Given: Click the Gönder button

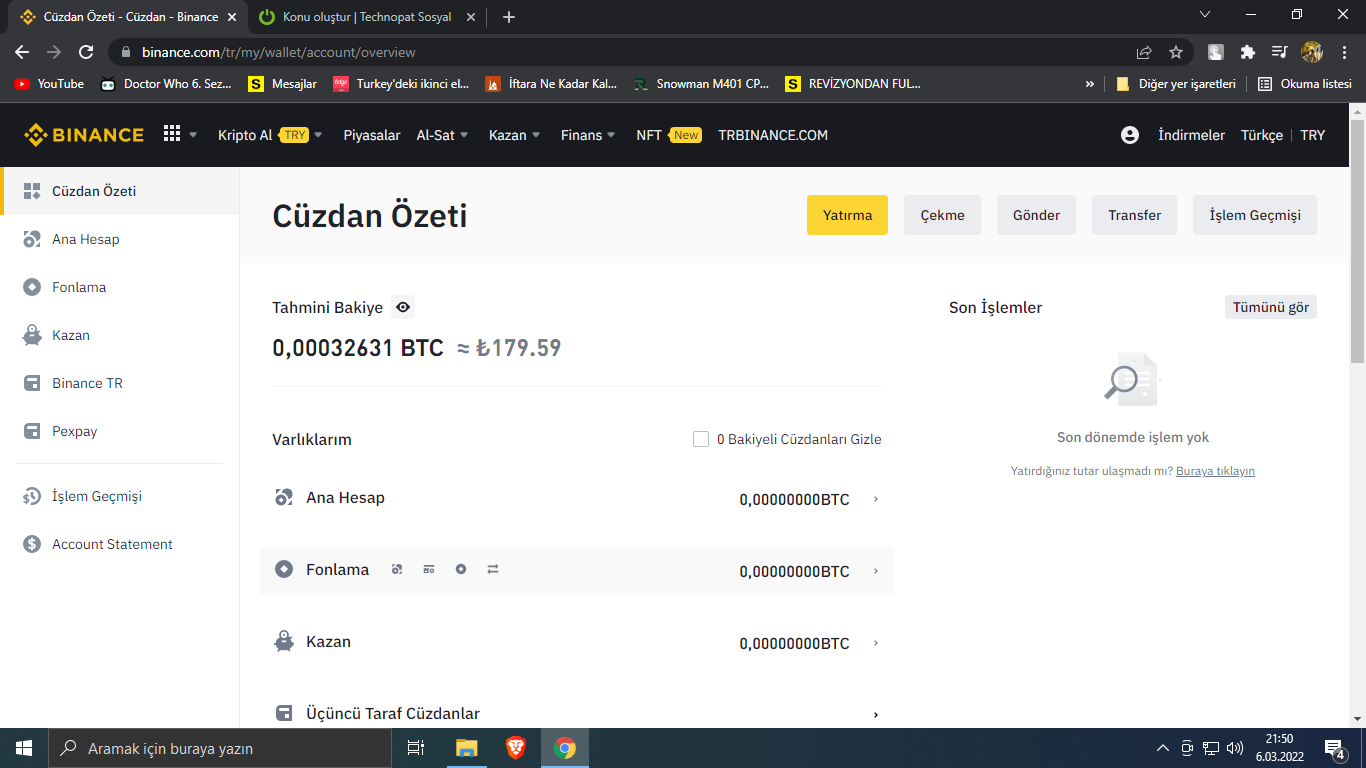Looking at the screenshot, I should coord(1036,215).
